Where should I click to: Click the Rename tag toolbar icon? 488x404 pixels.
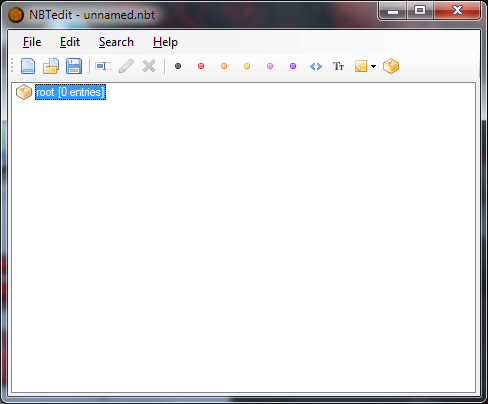click(x=103, y=66)
